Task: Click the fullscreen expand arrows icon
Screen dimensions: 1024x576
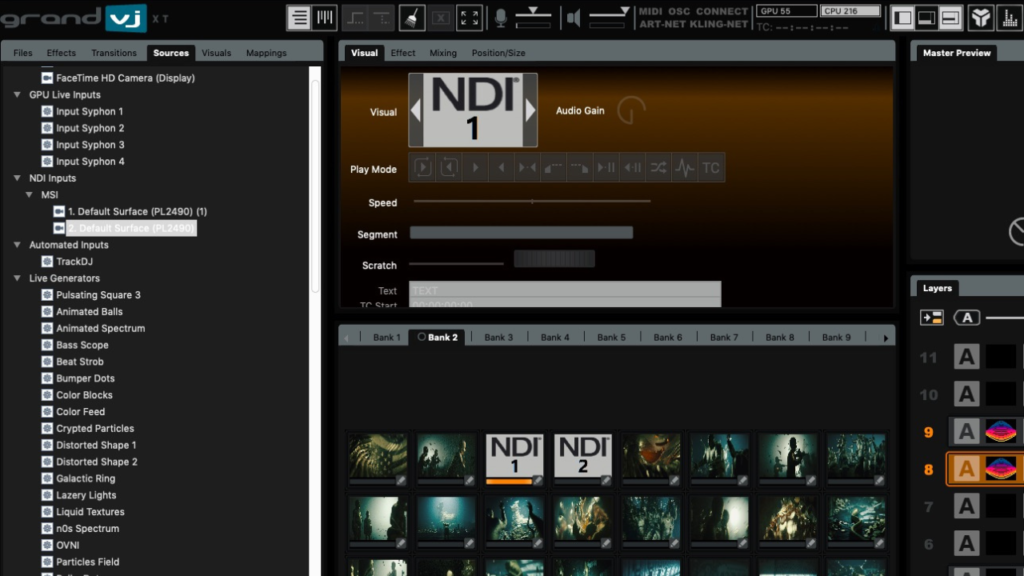Action: pyautogui.click(x=469, y=17)
